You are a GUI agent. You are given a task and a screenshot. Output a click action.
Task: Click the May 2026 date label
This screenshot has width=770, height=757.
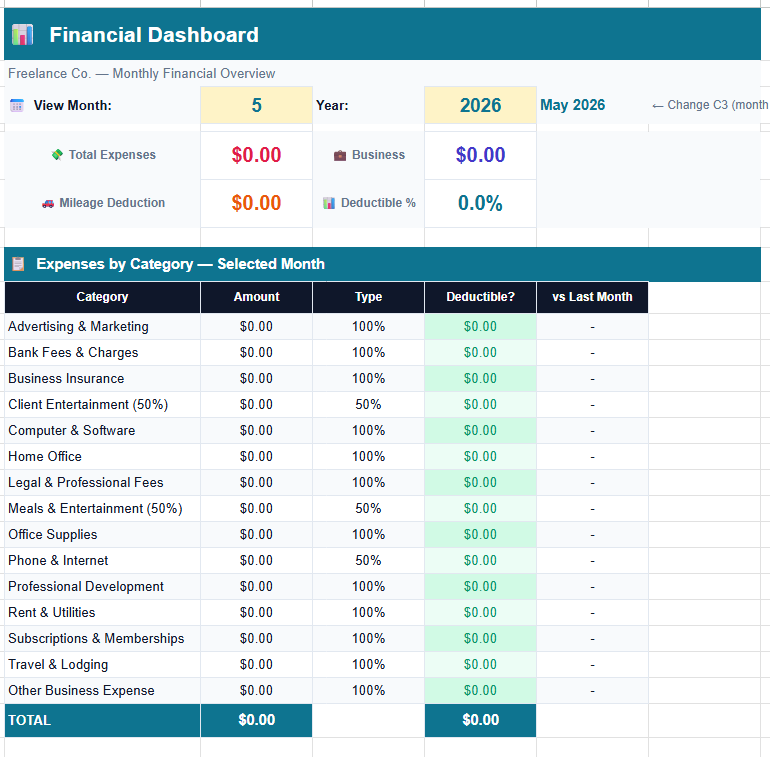click(x=573, y=105)
